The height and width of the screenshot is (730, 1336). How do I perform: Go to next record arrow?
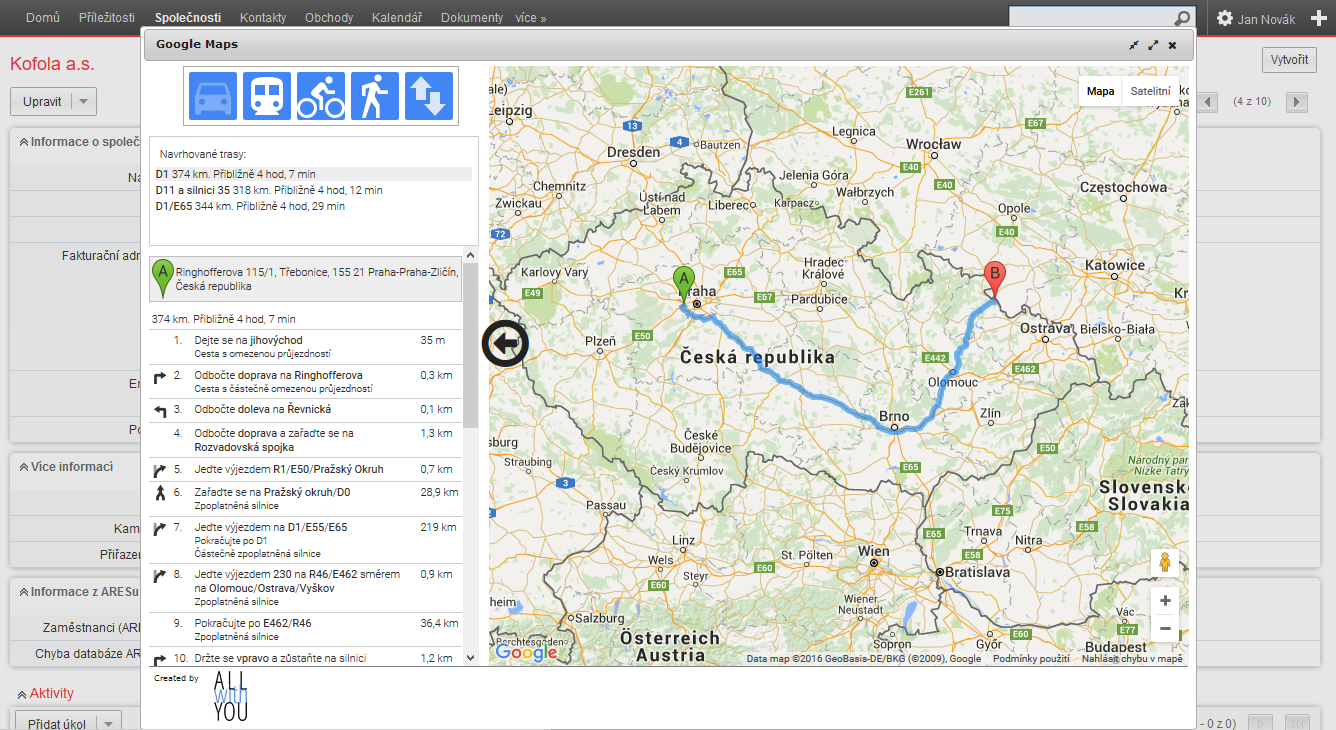(x=1297, y=101)
